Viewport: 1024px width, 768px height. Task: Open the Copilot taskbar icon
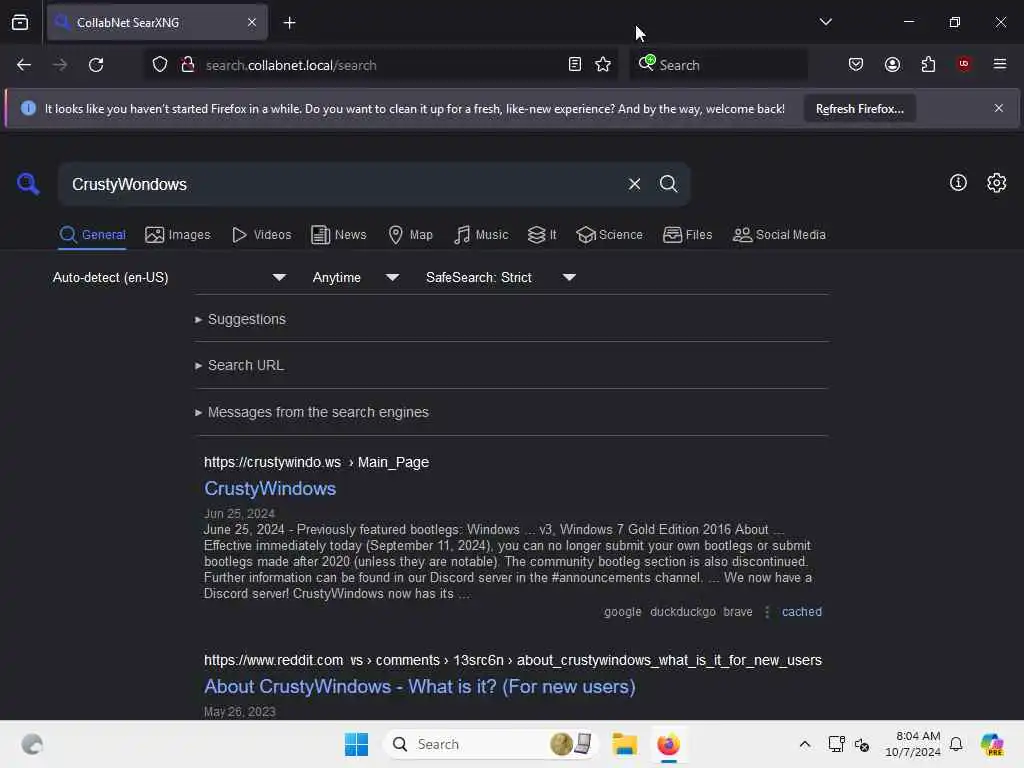pyautogui.click(x=991, y=744)
